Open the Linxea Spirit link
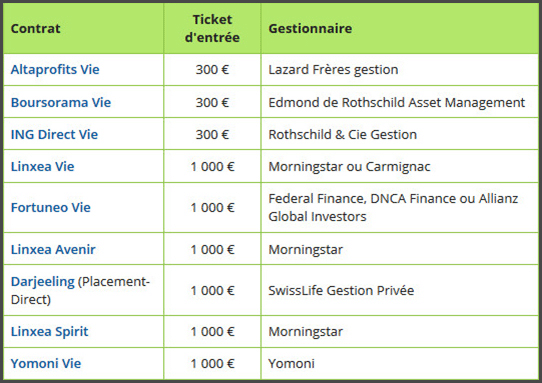The height and width of the screenshot is (383, 542). 49,331
